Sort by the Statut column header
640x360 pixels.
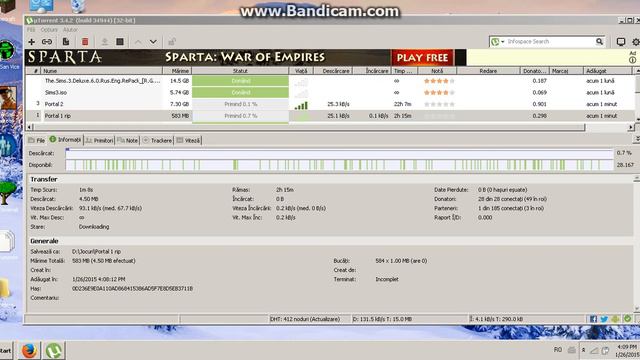click(x=240, y=71)
